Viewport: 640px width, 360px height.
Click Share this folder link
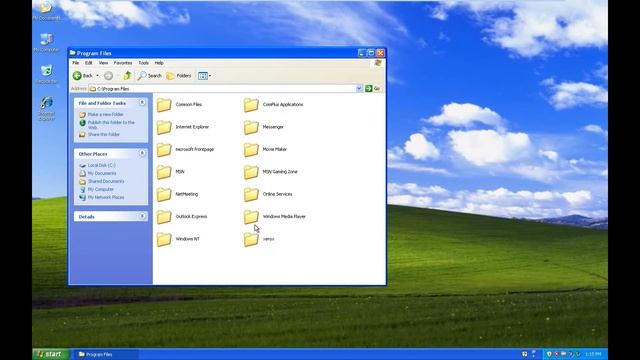tap(104, 134)
